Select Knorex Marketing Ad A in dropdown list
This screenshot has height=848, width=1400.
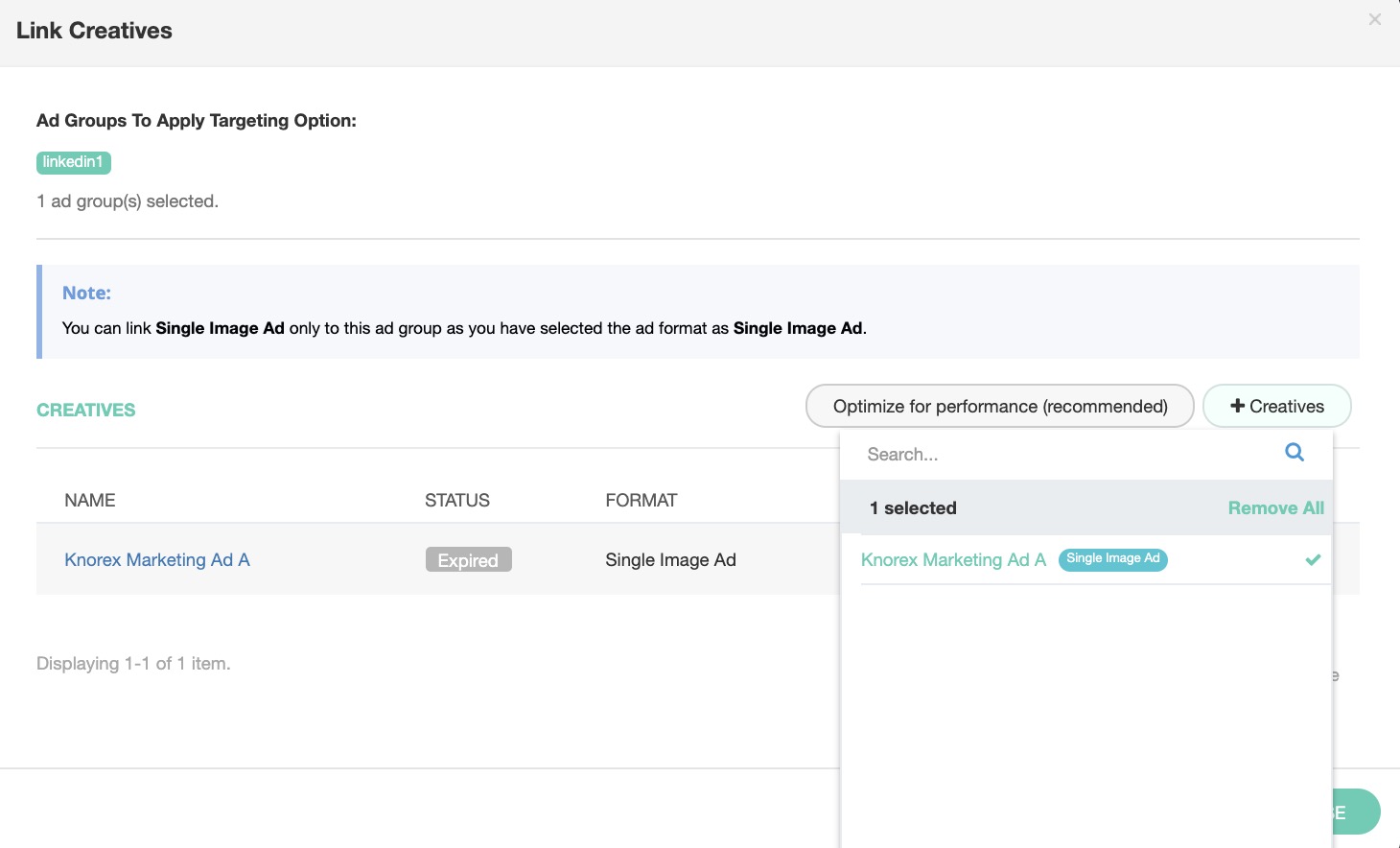coord(952,559)
